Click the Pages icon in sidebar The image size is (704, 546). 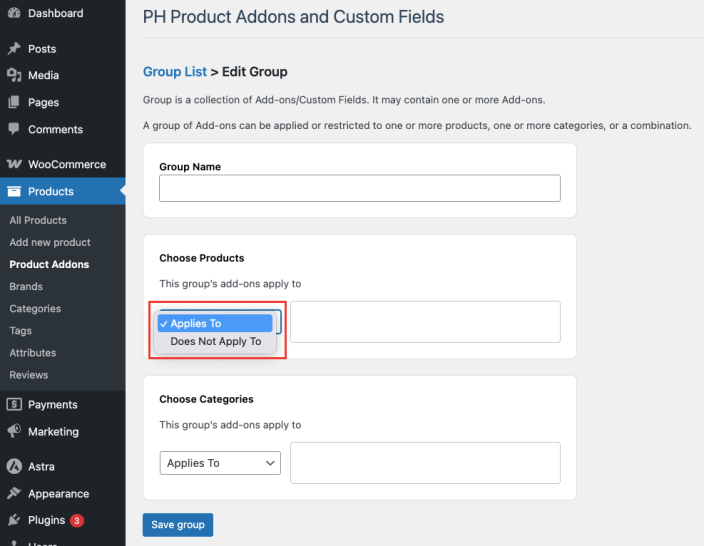(x=14, y=102)
